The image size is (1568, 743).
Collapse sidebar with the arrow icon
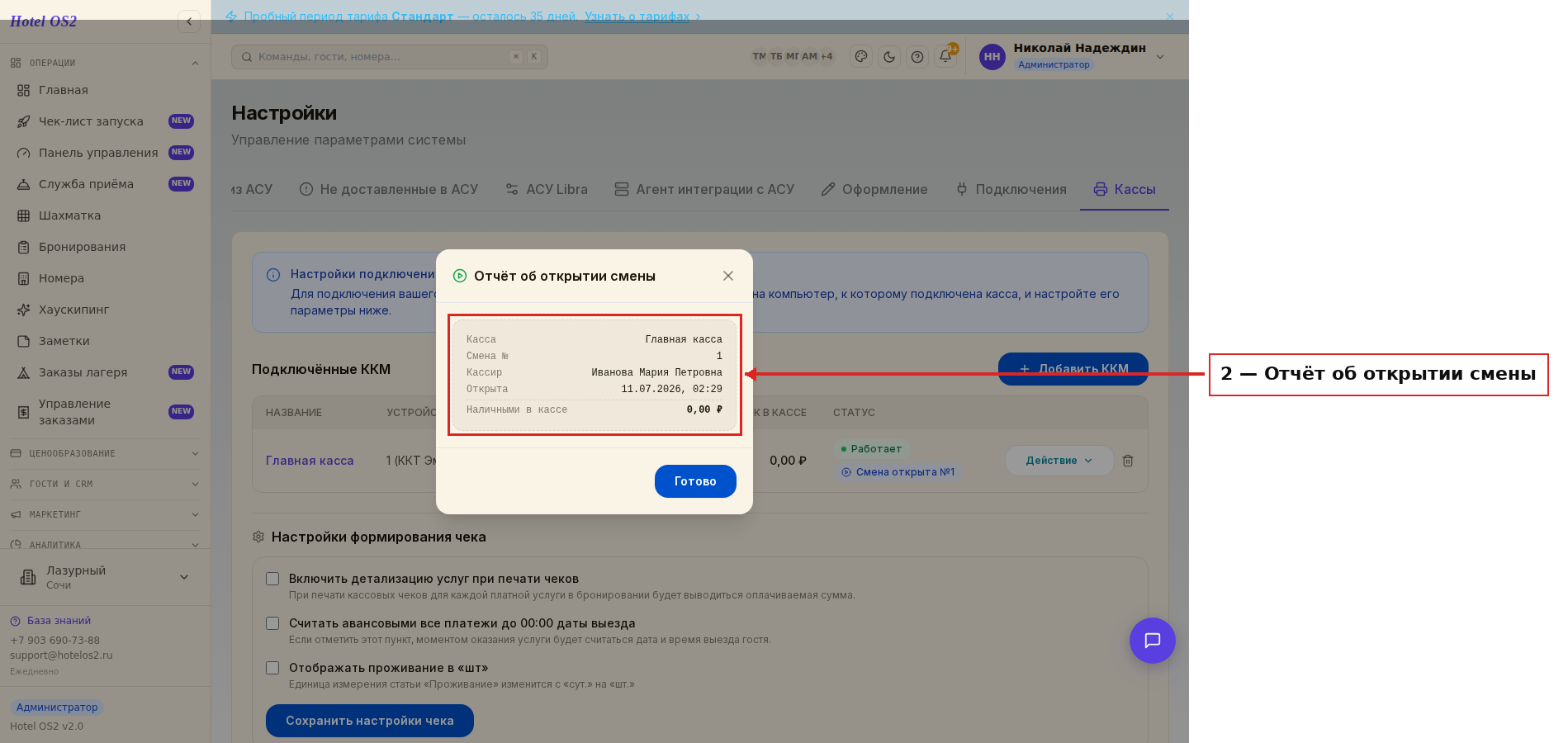click(189, 21)
